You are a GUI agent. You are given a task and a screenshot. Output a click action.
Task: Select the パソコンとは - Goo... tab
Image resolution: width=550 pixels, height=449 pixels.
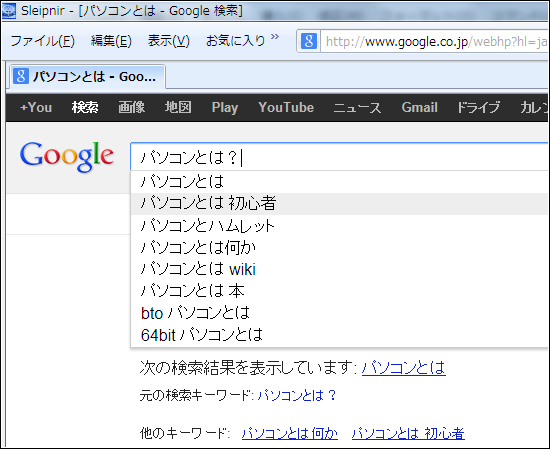coord(87,76)
